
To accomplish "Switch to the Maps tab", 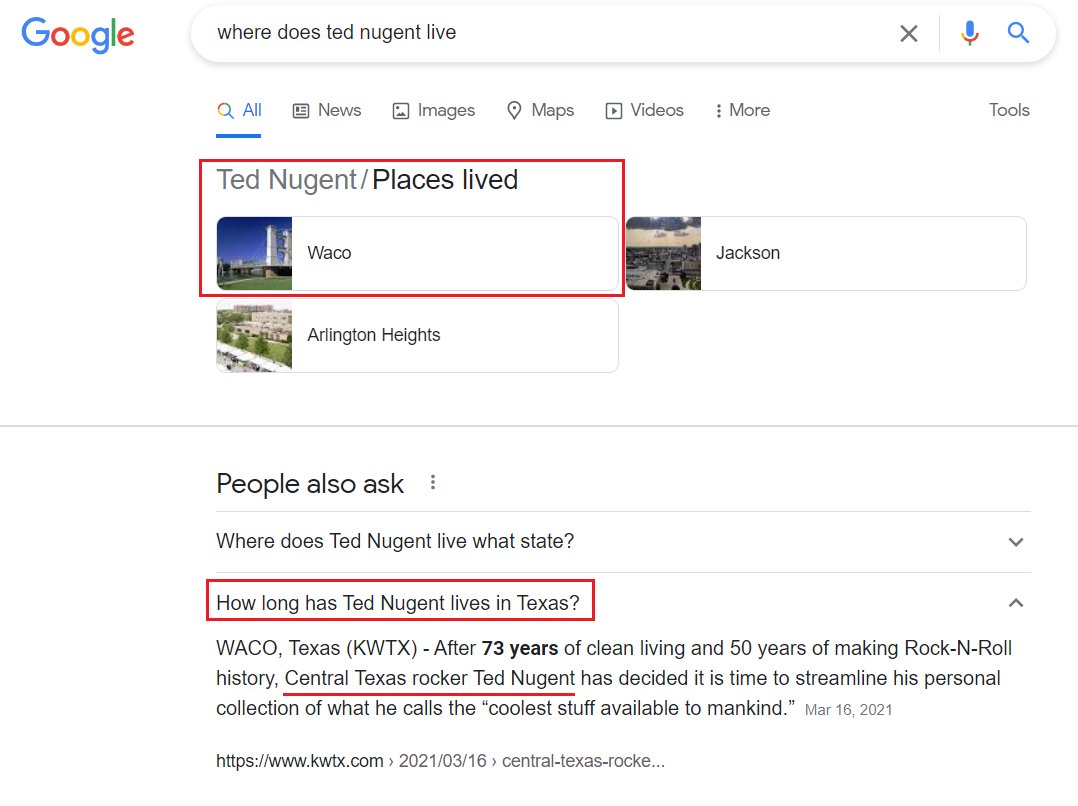I will (x=540, y=111).
